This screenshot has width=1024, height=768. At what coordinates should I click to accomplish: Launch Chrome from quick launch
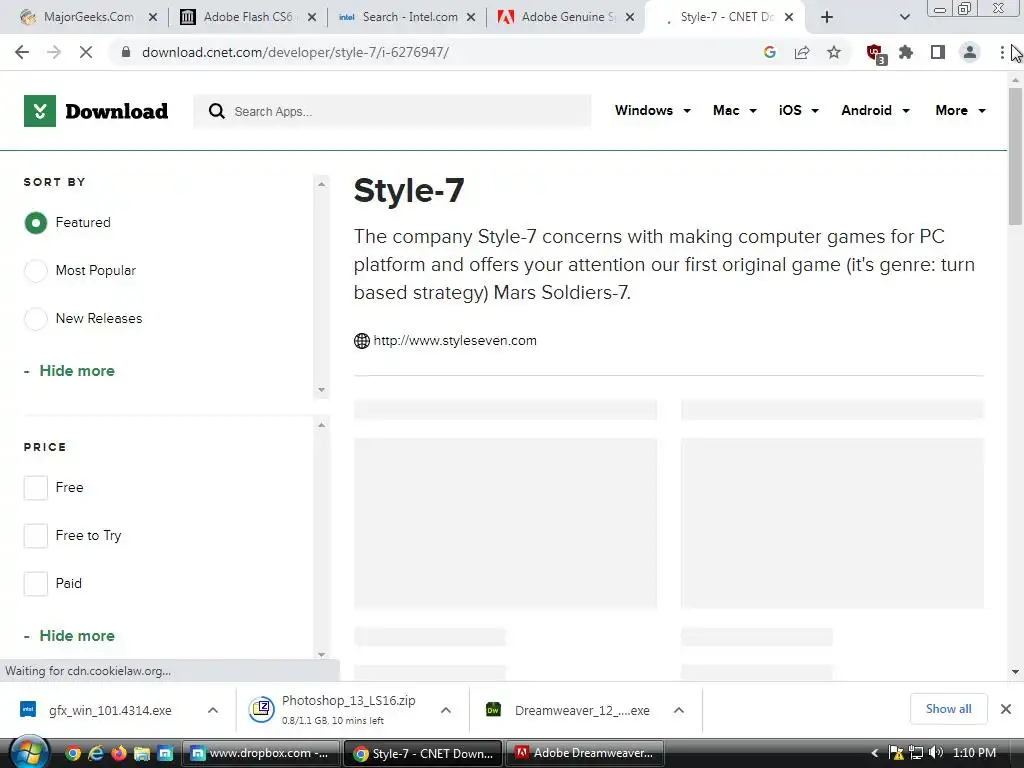[x=72, y=754]
